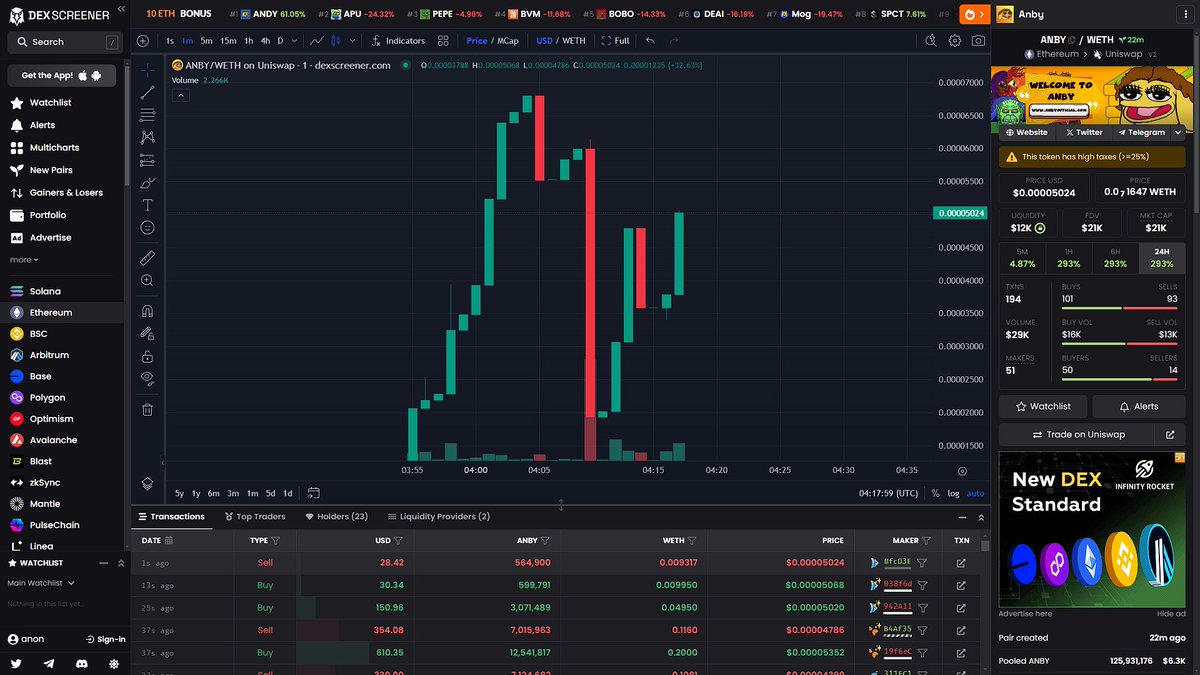
Task: Toggle auto scale on price axis
Action: point(975,493)
